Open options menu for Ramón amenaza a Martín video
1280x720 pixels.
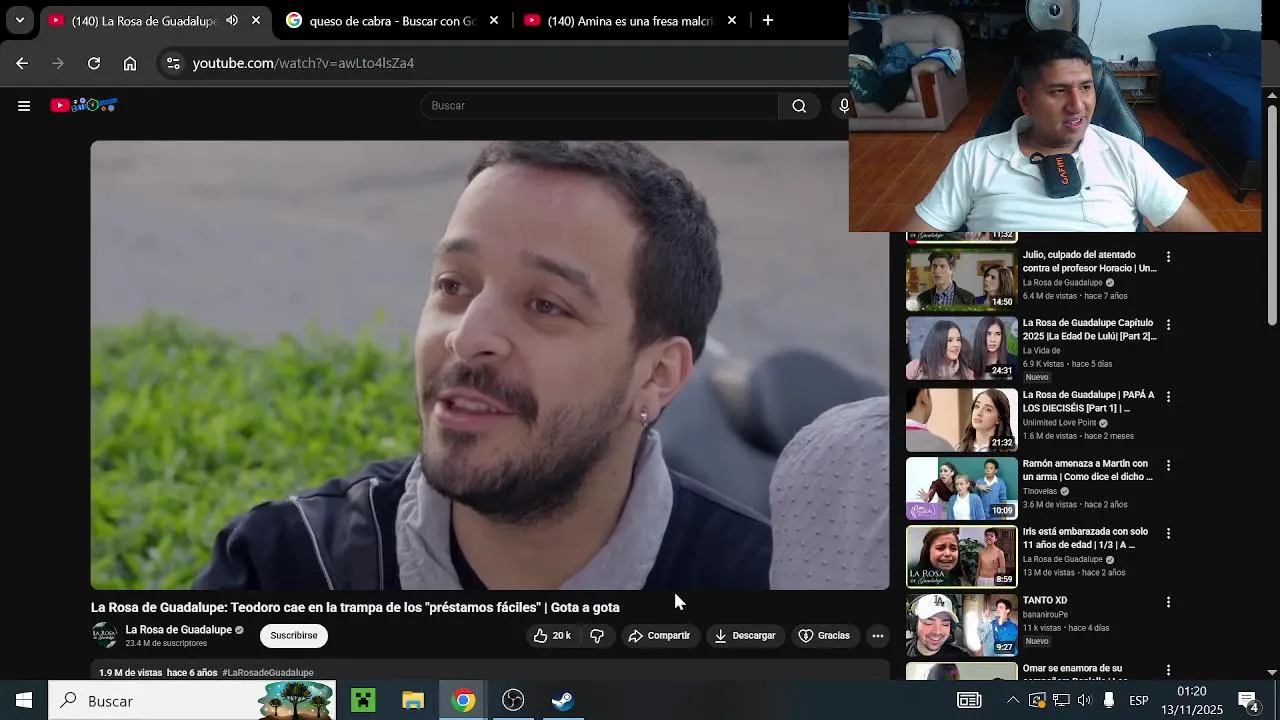click(x=1168, y=465)
